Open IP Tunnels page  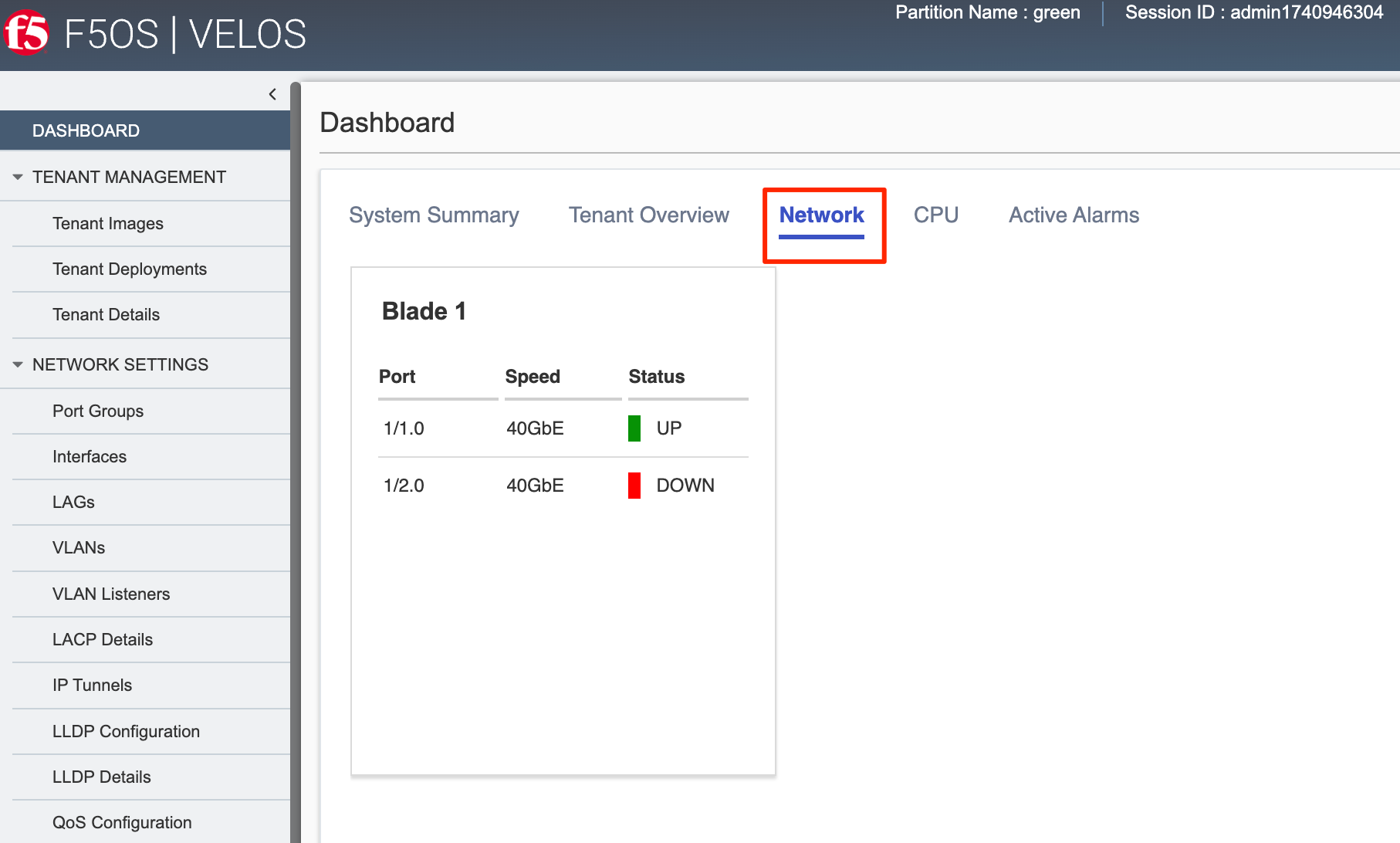pos(93,686)
